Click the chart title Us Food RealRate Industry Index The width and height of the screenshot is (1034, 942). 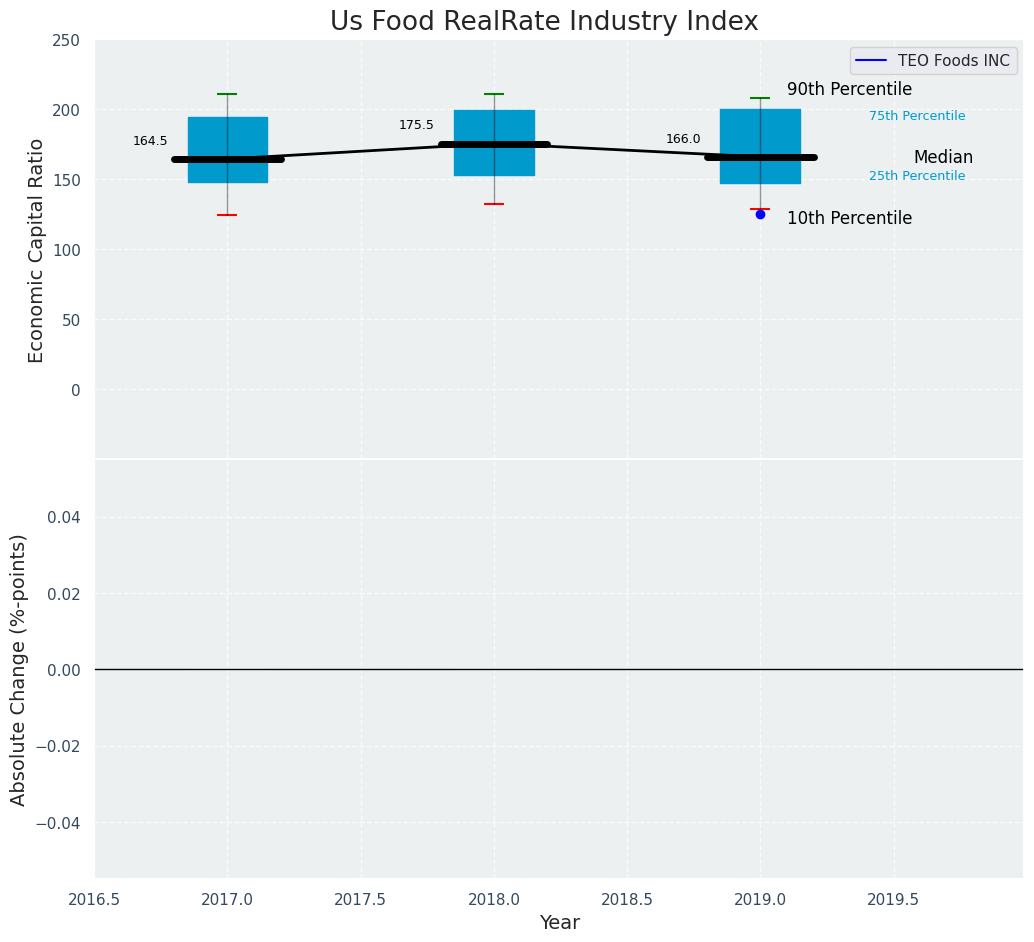click(544, 21)
